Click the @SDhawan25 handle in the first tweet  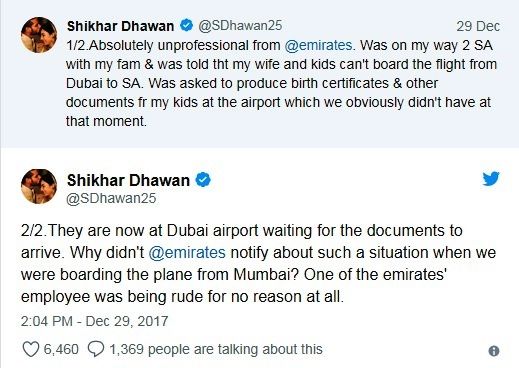point(240,25)
